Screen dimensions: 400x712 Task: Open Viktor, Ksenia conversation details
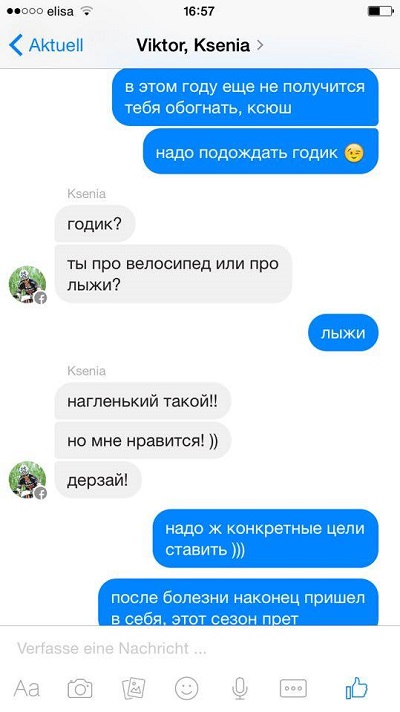(x=193, y=45)
